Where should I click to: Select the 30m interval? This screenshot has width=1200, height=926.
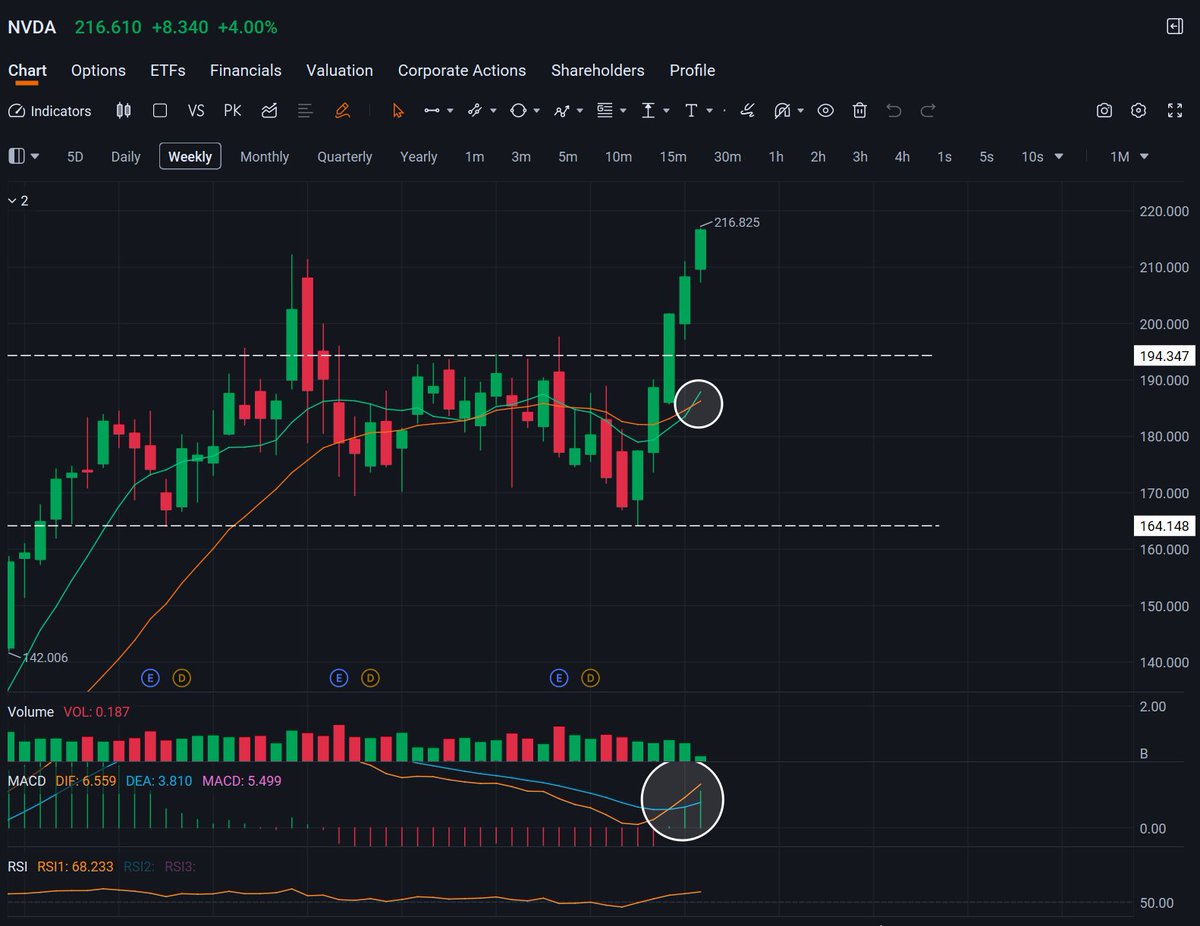pyautogui.click(x=728, y=157)
